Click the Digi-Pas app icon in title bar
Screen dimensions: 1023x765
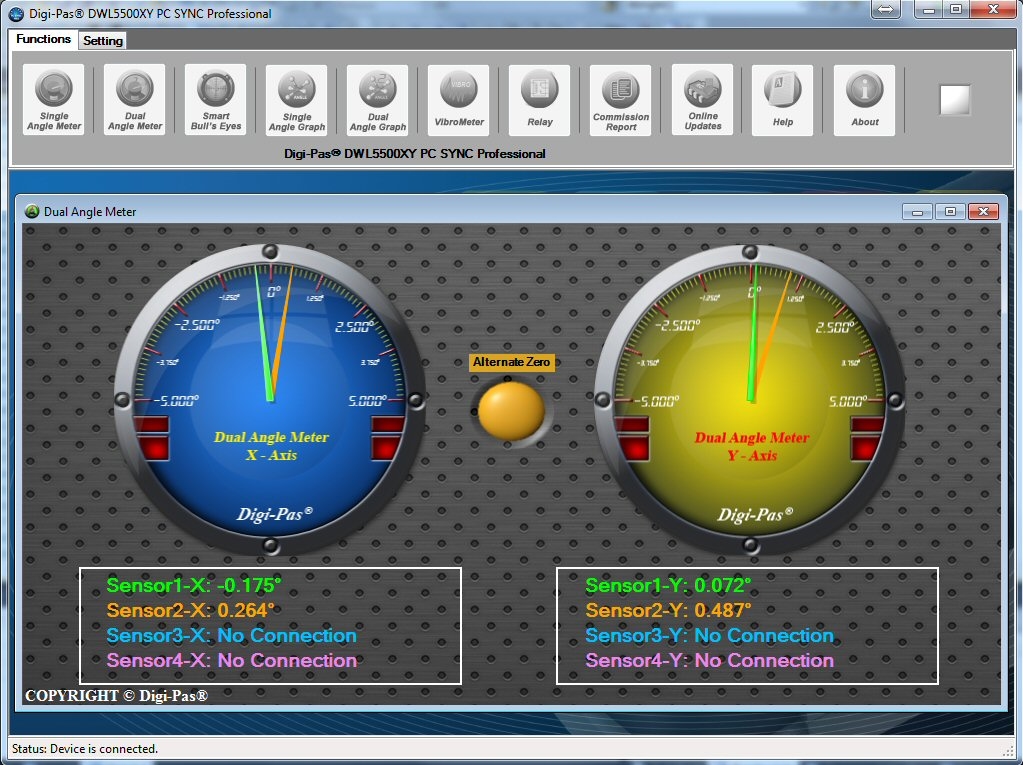pyautogui.click(x=16, y=14)
